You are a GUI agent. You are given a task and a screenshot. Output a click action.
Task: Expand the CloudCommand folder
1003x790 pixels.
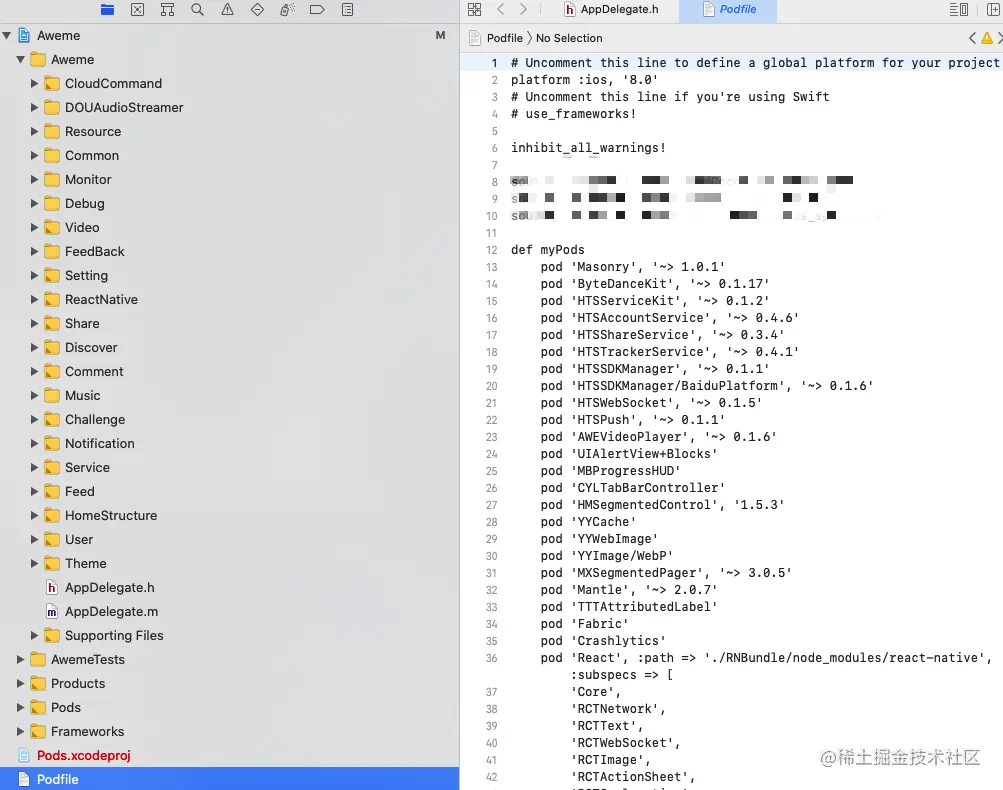click(35, 84)
